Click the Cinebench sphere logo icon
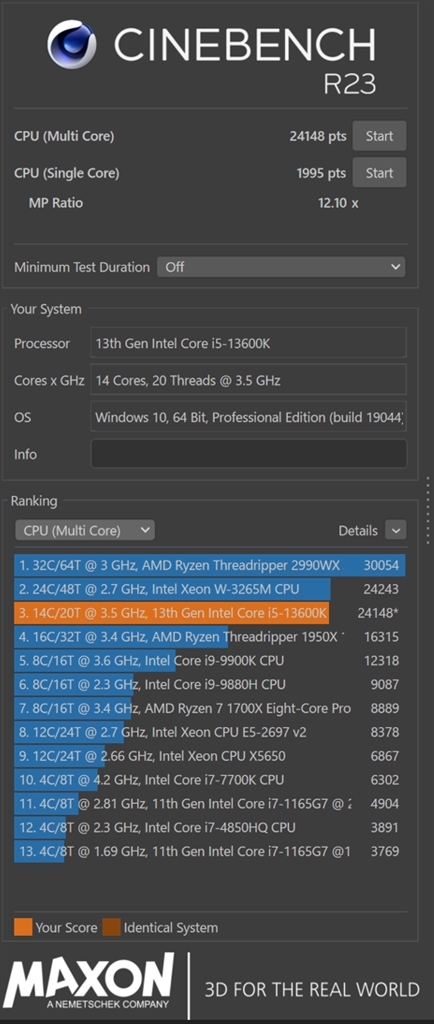This screenshot has height=1024, width=434. pos(72,44)
